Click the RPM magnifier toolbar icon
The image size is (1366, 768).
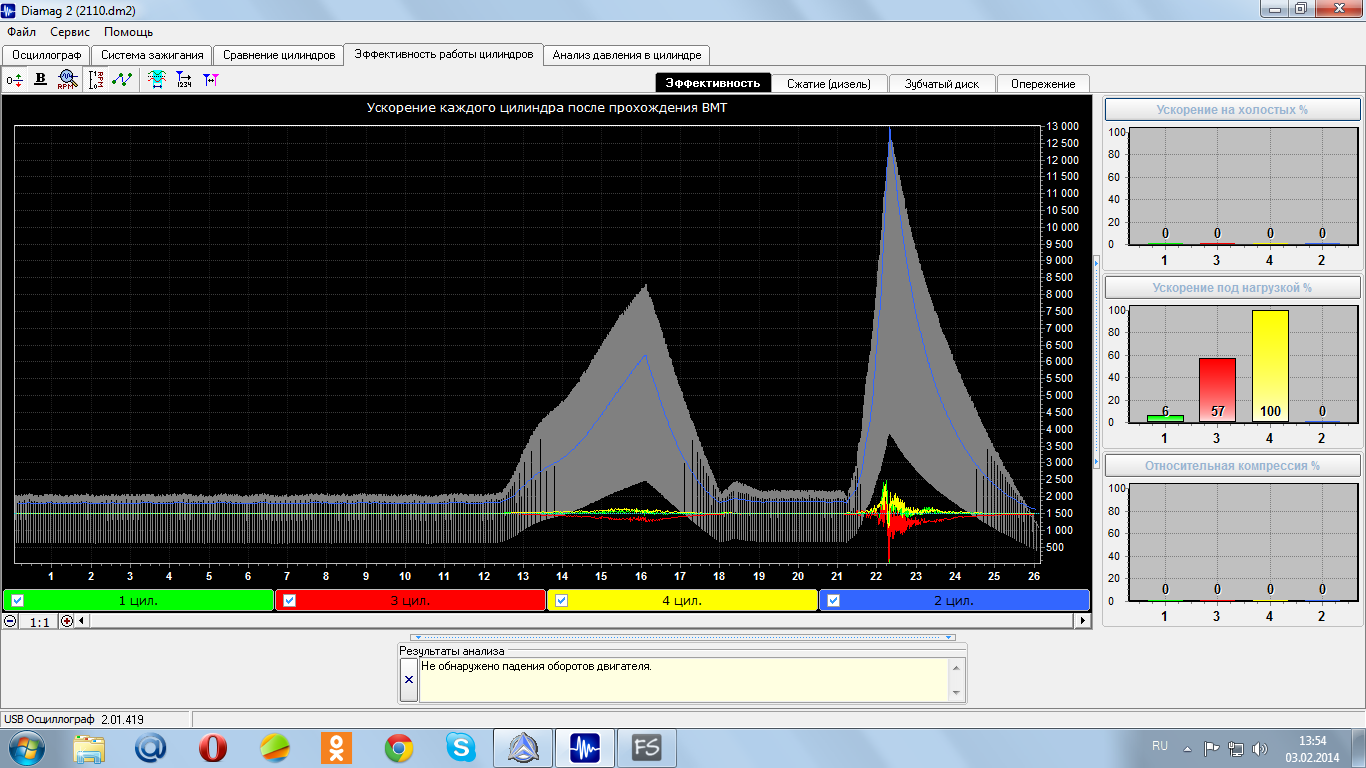tap(66, 80)
